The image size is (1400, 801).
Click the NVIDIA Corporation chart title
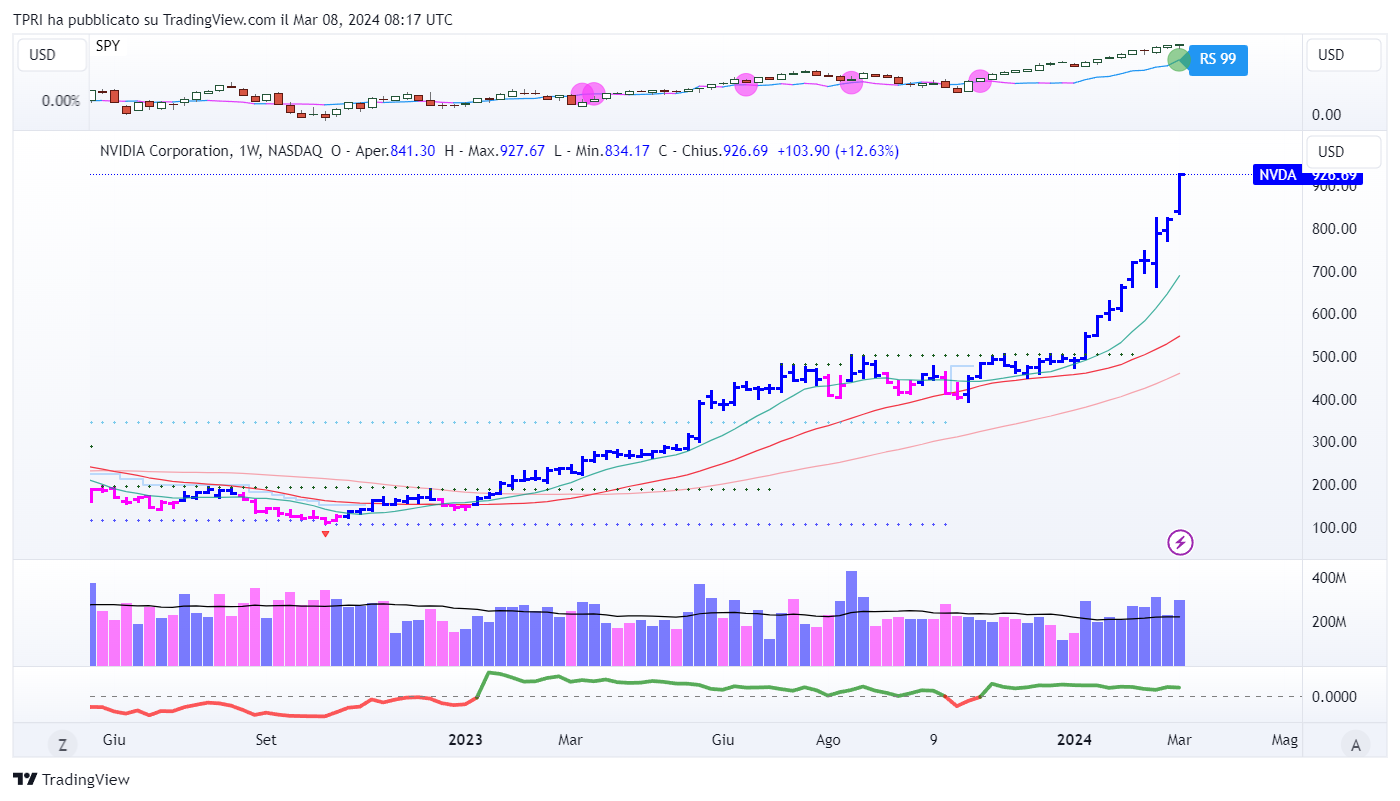[164, 151]
